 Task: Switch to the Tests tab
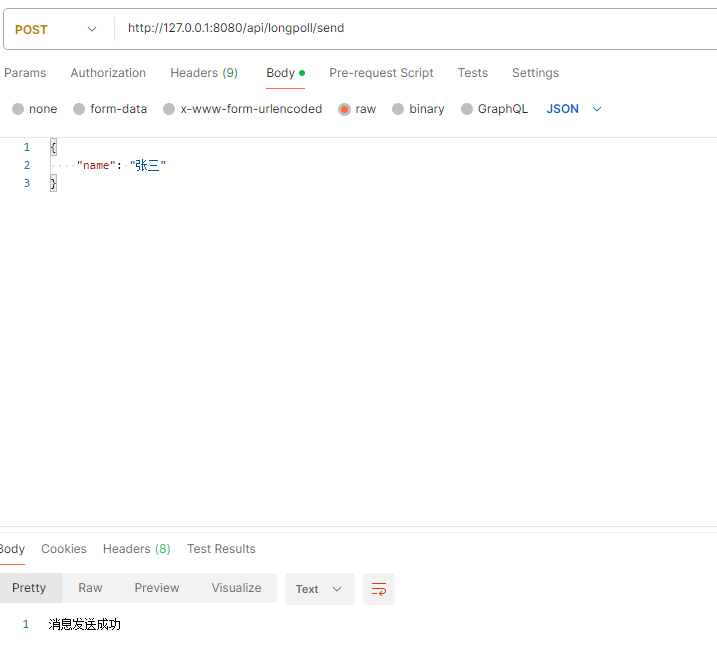473,73
